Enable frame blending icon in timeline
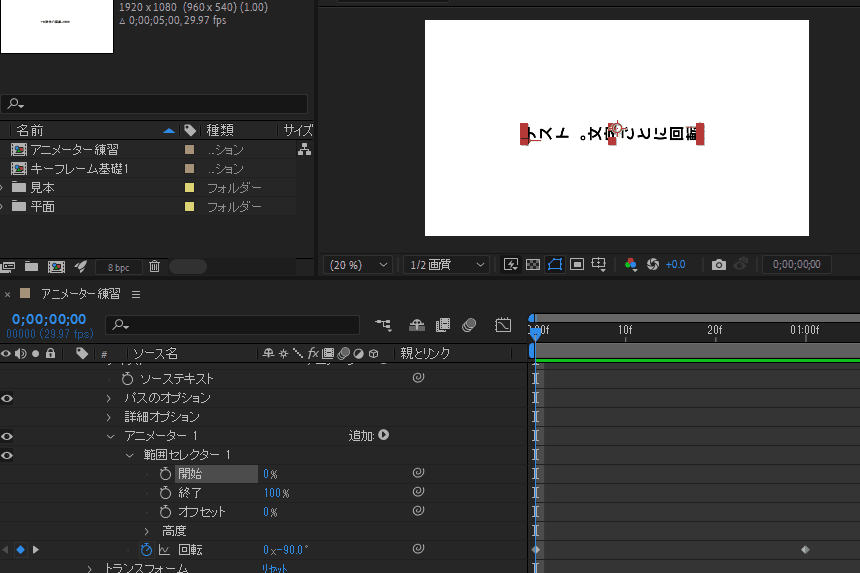The height and width of the screenshot is (573, 860). (x=443, y=325)
